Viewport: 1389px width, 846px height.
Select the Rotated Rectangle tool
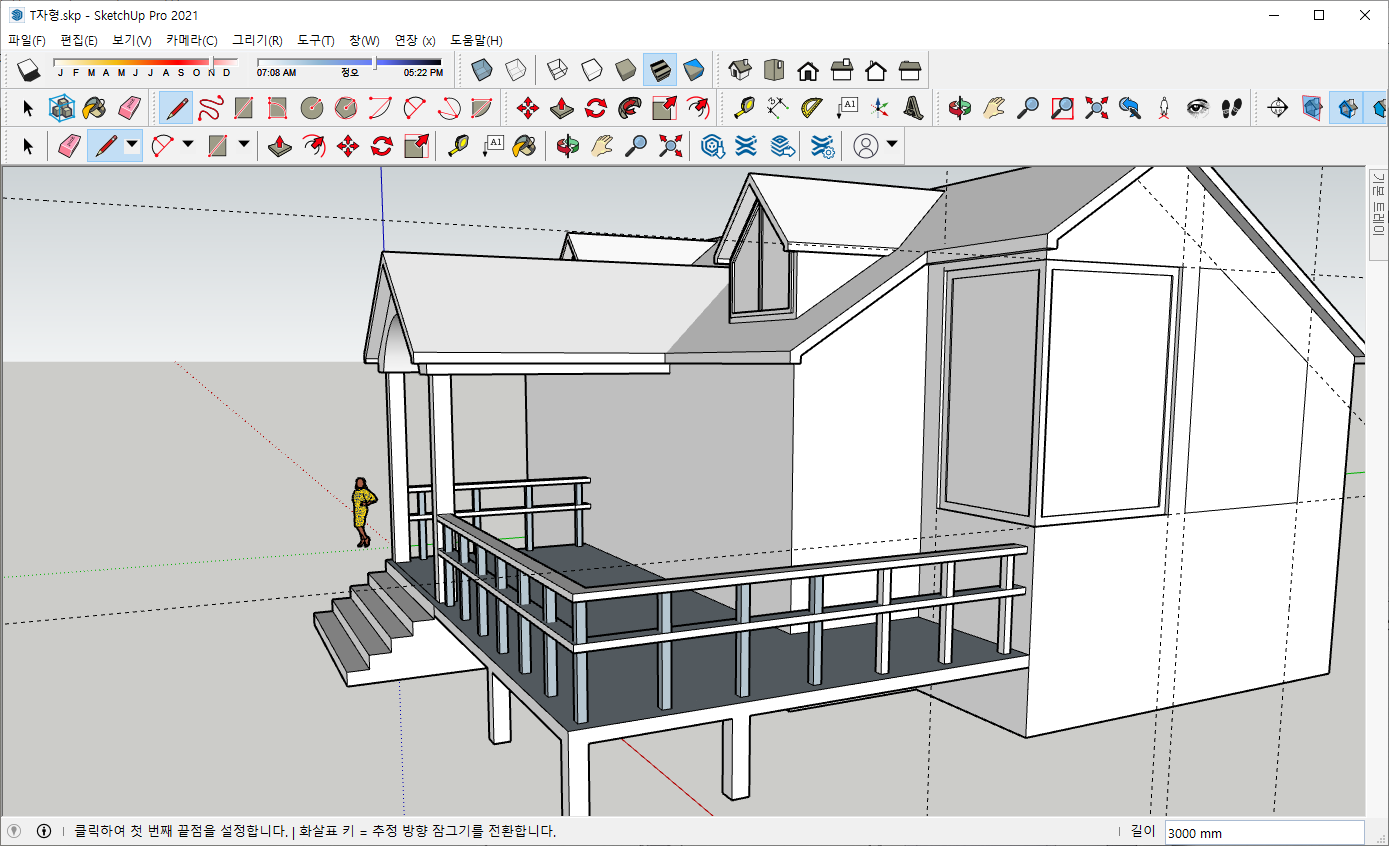[277, 107]
